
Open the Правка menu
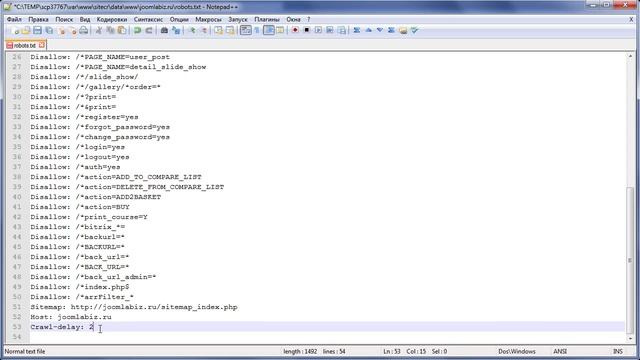[x=38, y=19]
